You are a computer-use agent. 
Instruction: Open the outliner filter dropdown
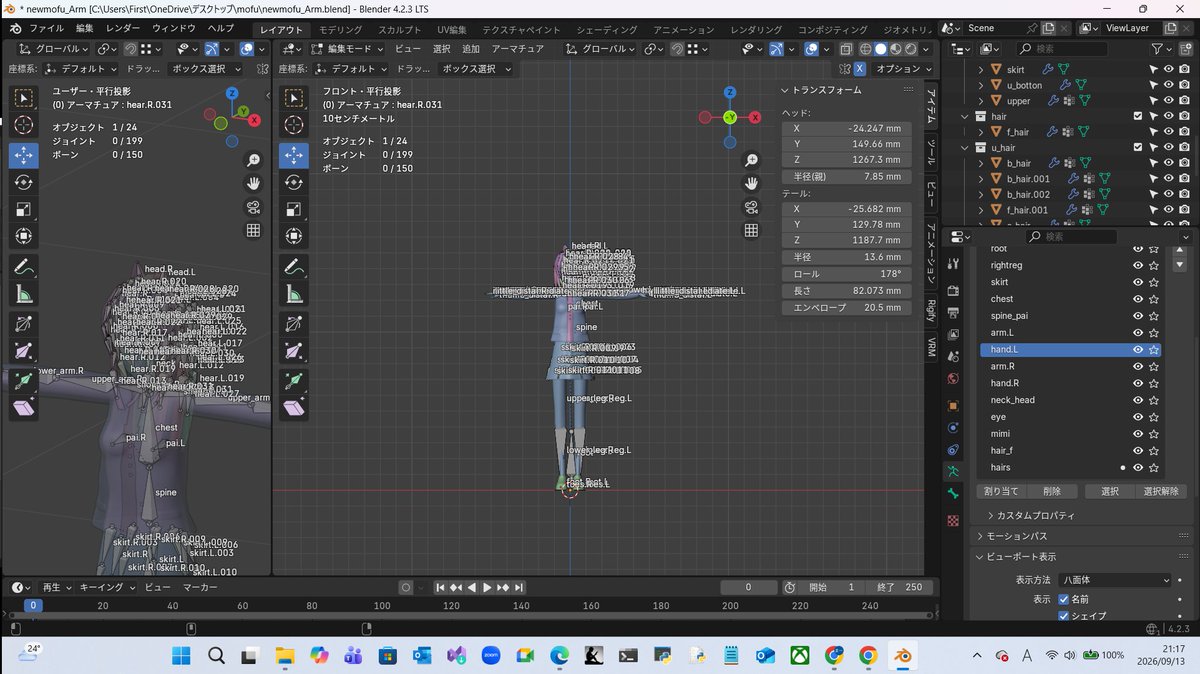click(1161, 48)
